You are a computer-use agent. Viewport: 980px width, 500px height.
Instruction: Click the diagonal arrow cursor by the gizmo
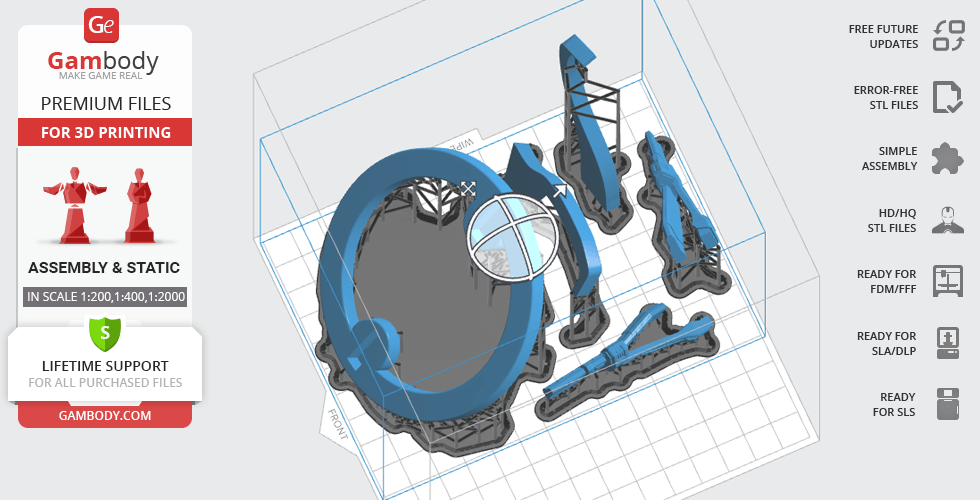click(x=559, y=188)
